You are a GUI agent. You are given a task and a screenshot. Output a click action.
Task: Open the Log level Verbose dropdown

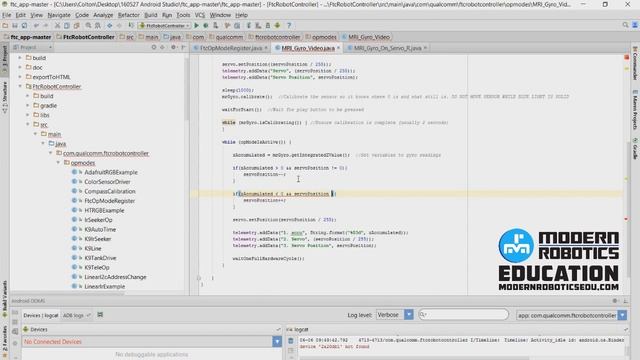tap(395, 315)
